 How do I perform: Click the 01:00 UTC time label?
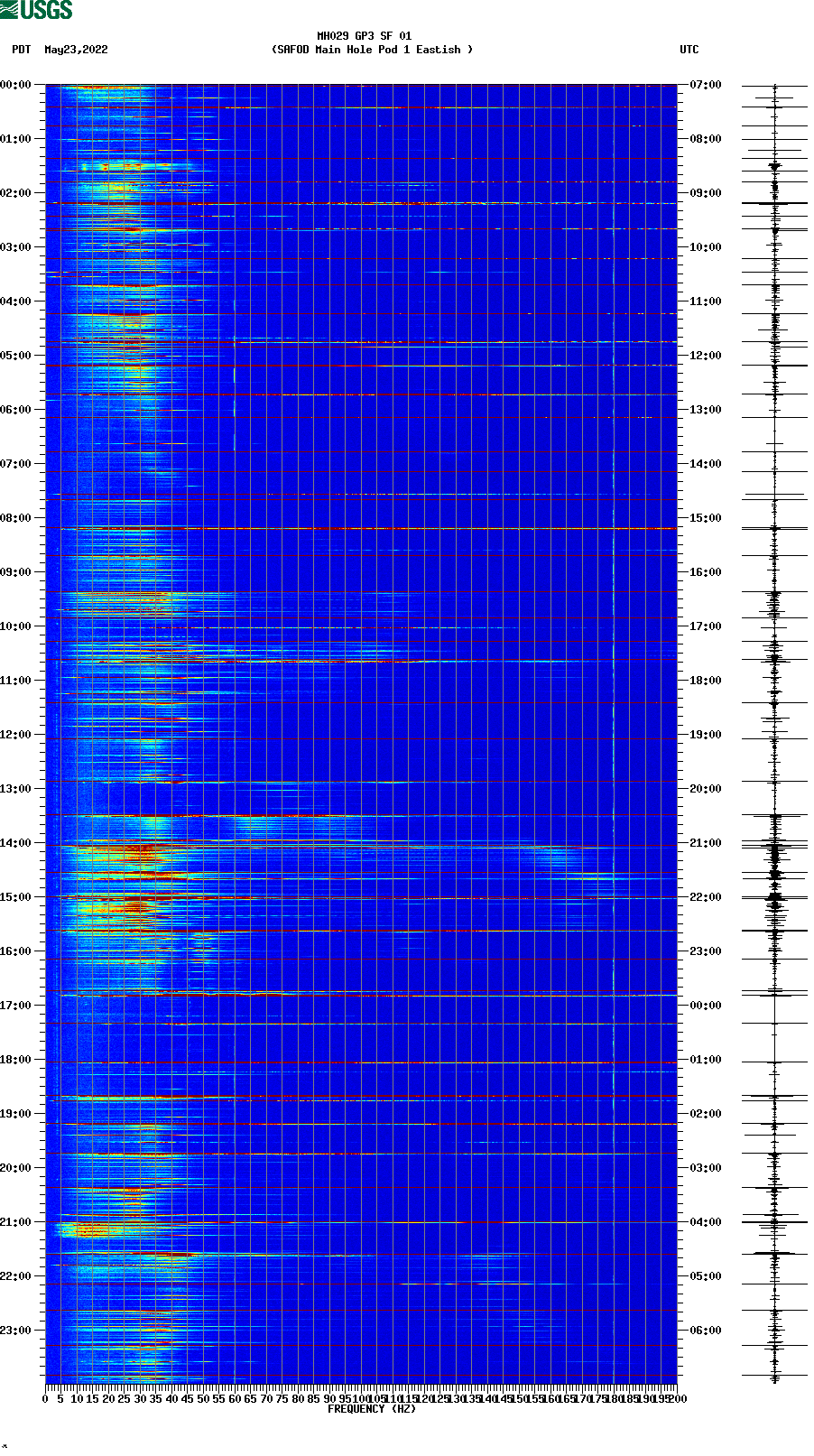tap(706, 1060)
